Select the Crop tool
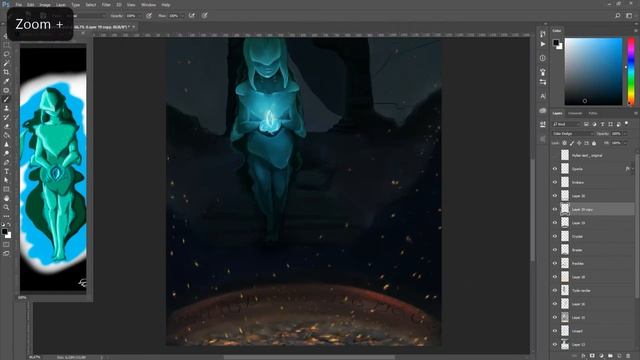The width and height of the screenshot is (640, 360). coord(6,72)
